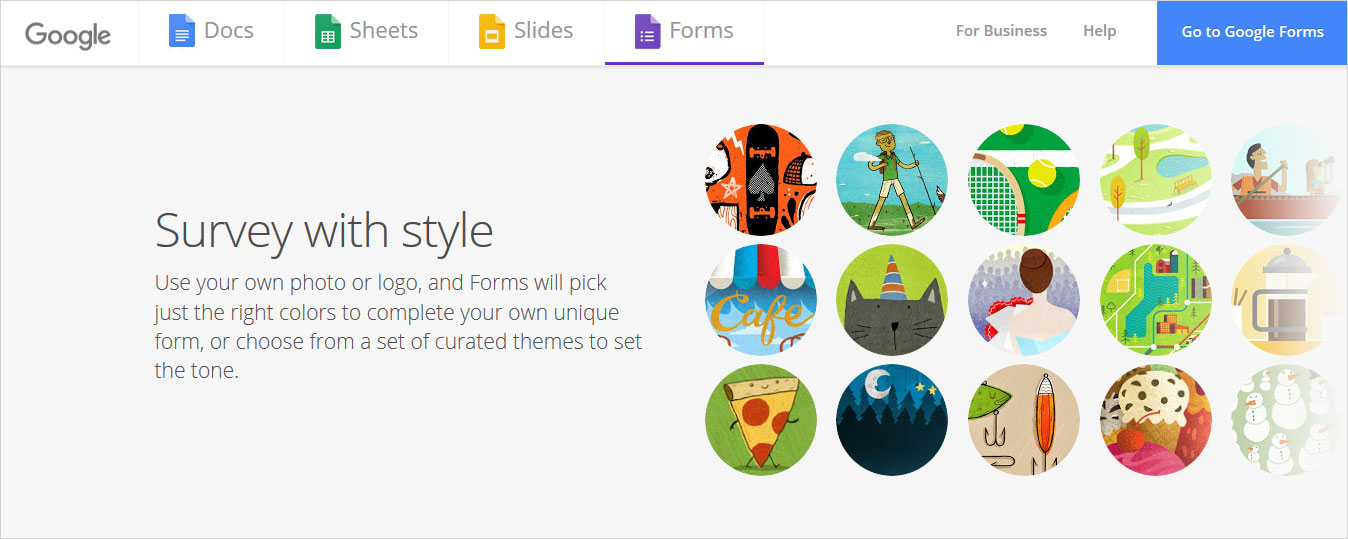Pick the French press coffee theme

click(x=1285, y=300)
